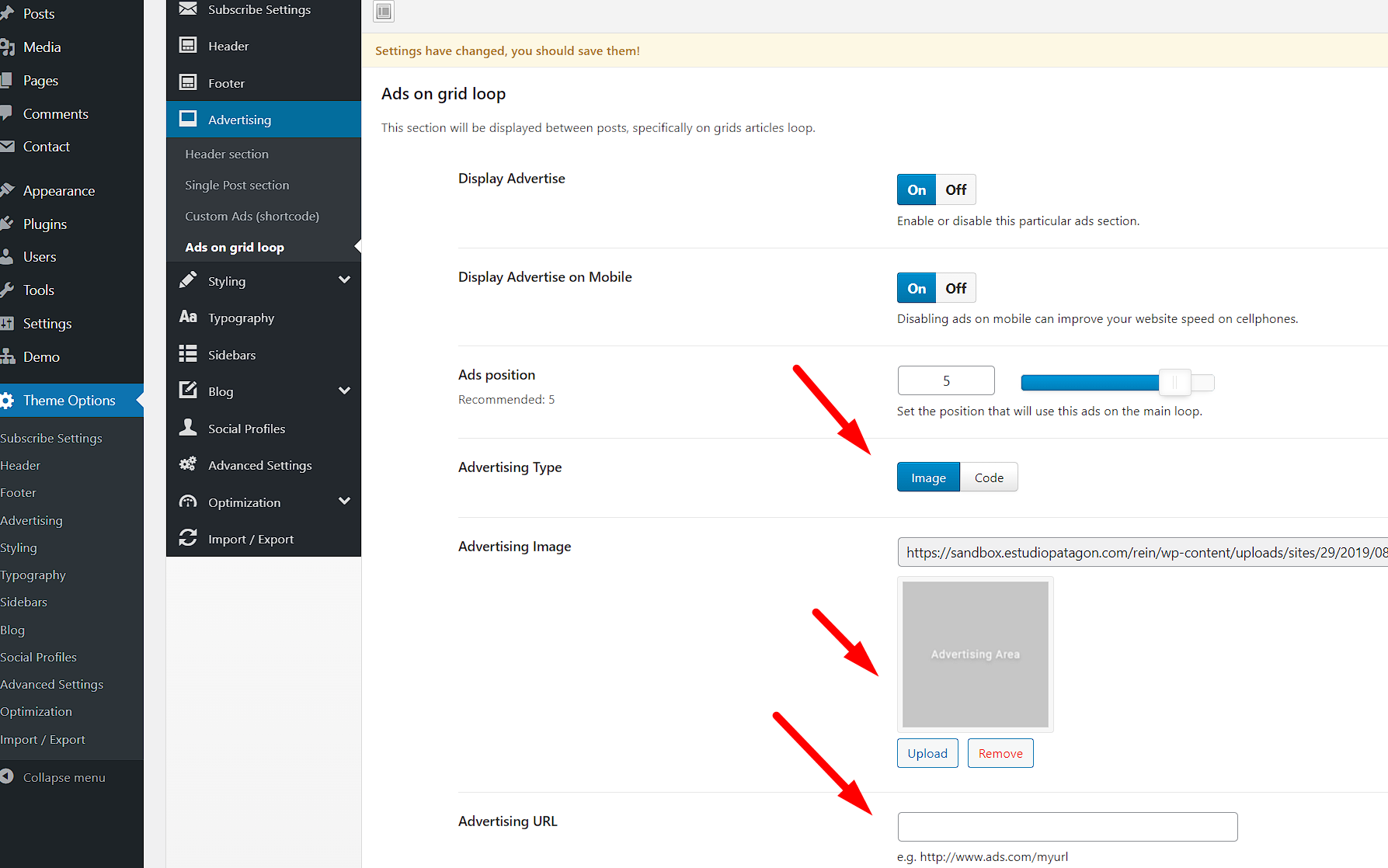Click the Ads position slider track
The width and height of the screenshot is (1388, 868).
pyautogui.click(x=1117, y=382)
